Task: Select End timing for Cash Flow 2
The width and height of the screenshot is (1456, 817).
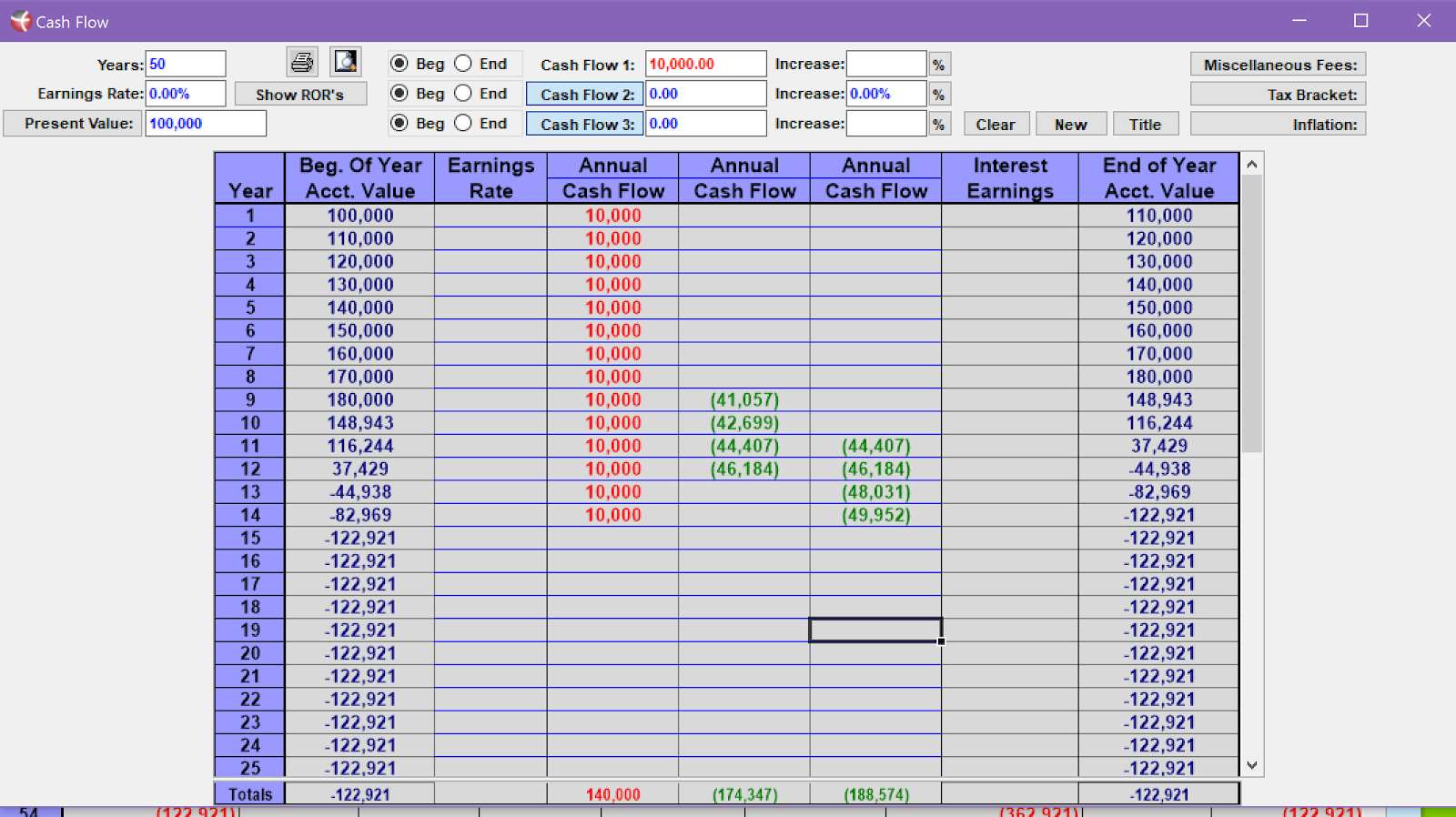Action: coord(463,93)
